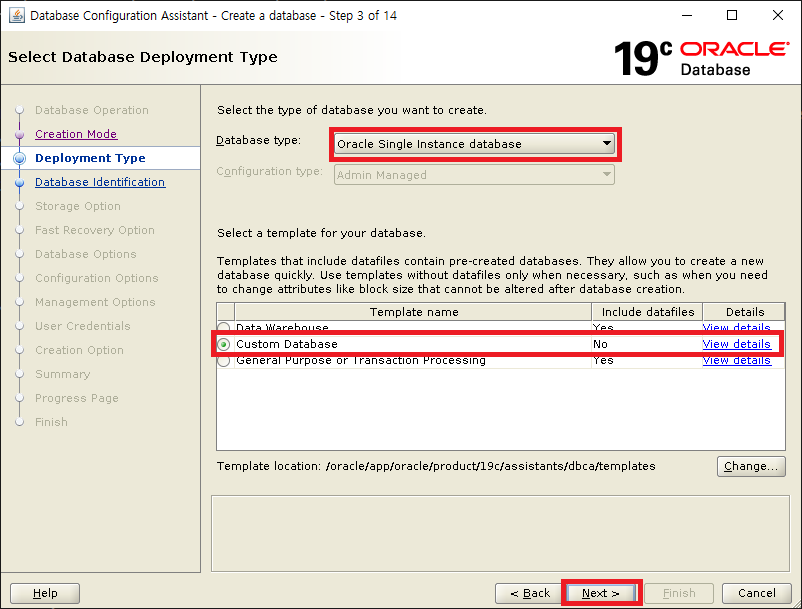Click the User Credentials step label
This screenshot has height=609, width=802.
tap(82, 326)
